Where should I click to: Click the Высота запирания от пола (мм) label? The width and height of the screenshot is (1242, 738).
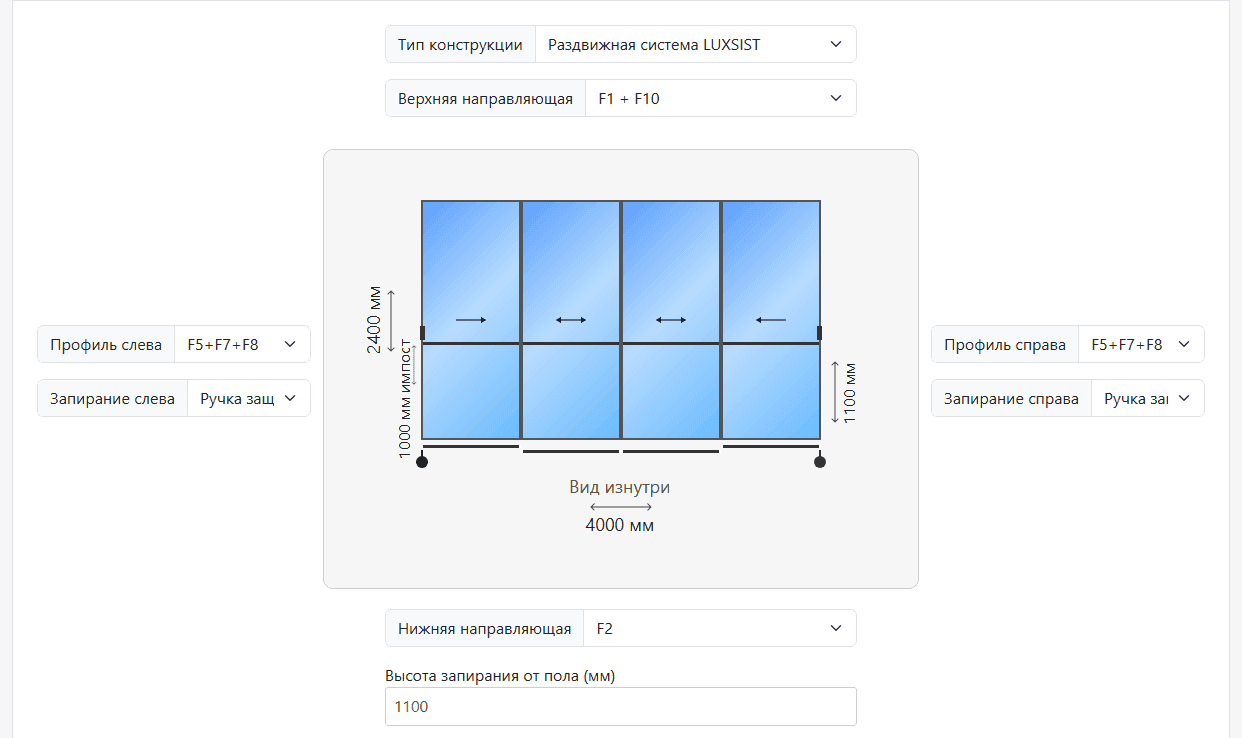tap(500, 676)
